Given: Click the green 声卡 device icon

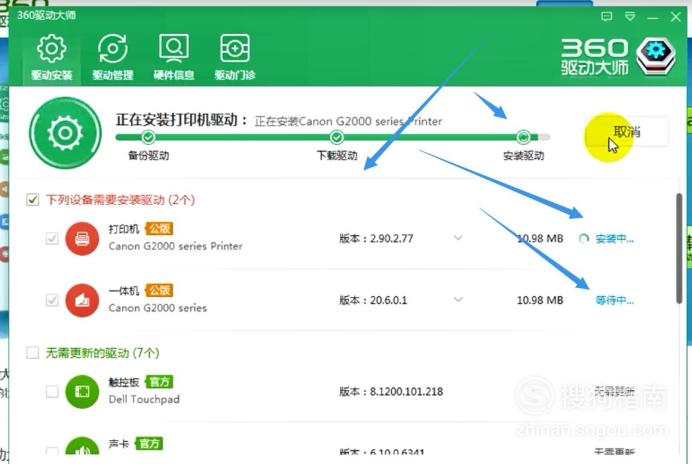Looking at the screenshot, I should pyautogui.click(x=82, y=447).
